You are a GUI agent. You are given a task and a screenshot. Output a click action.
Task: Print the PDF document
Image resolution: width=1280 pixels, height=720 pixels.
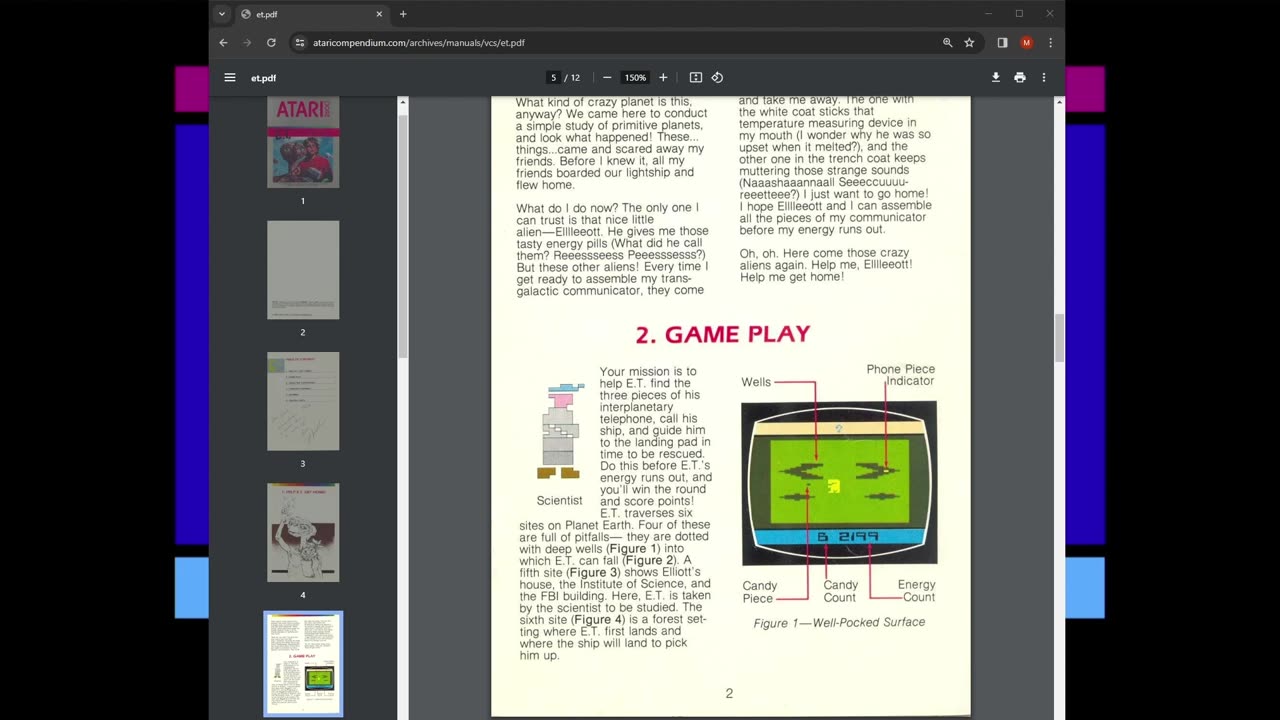point(1019,77)
